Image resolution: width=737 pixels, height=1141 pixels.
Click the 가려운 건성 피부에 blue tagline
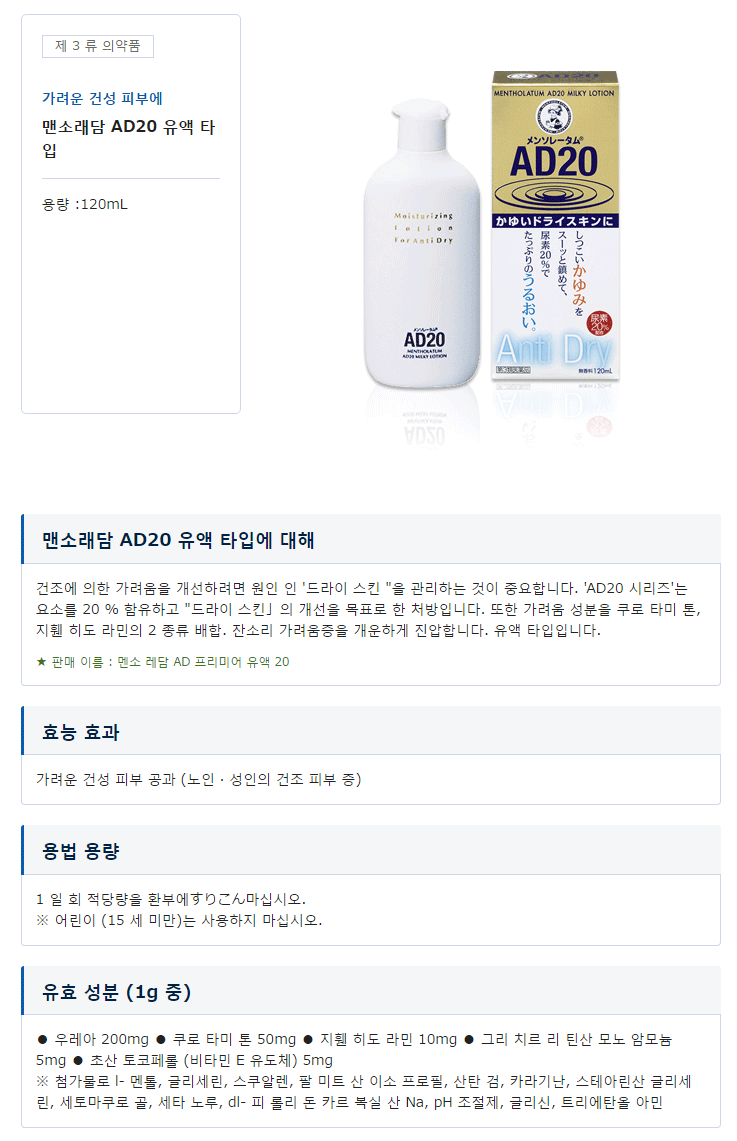tap(102, 98)
